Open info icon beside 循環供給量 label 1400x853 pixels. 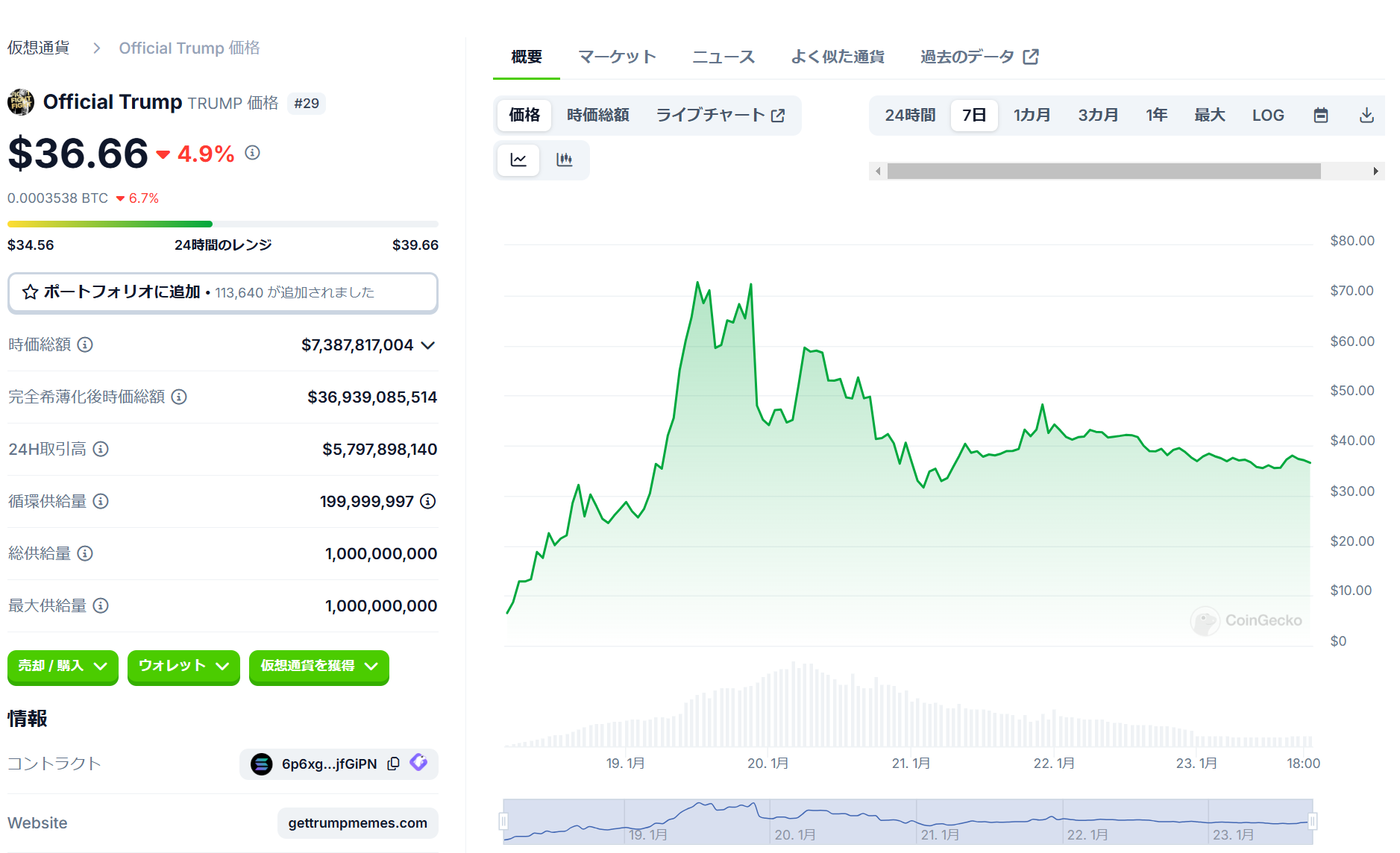point(101,501)
